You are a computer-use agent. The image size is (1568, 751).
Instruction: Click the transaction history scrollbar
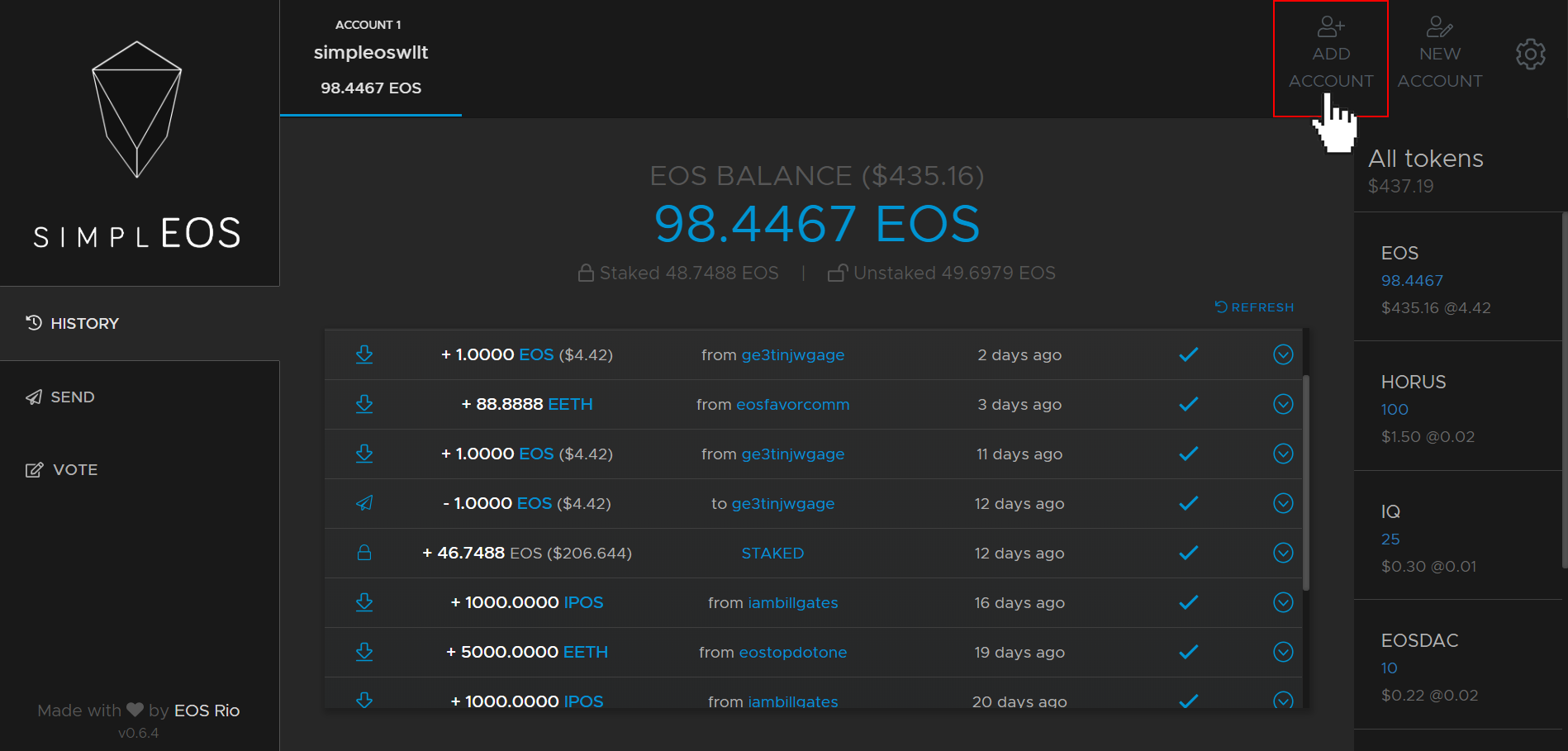[x=1306, y=482]
